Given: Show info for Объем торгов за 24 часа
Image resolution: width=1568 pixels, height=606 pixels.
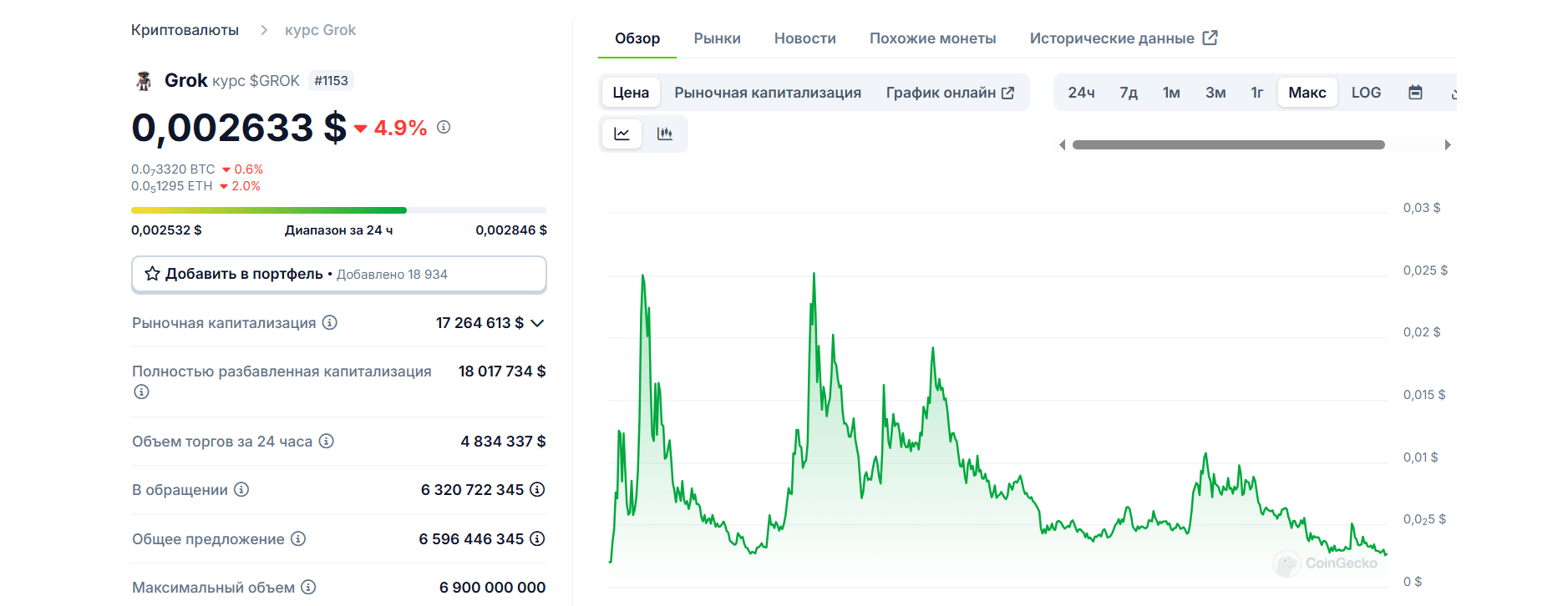Looking at the screenshot, I should click(327, 441).
